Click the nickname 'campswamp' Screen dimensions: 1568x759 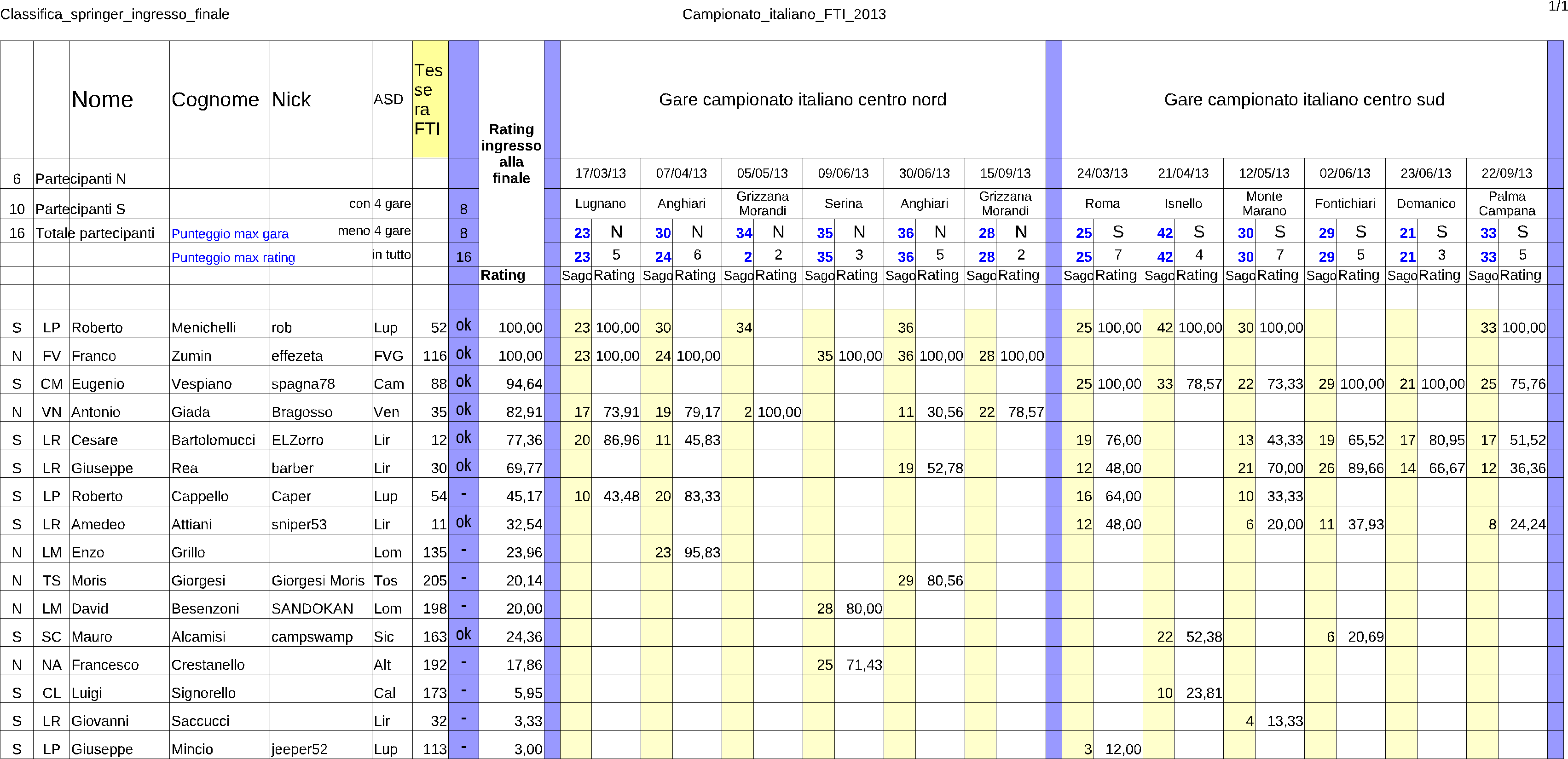(x=312, y=637)
